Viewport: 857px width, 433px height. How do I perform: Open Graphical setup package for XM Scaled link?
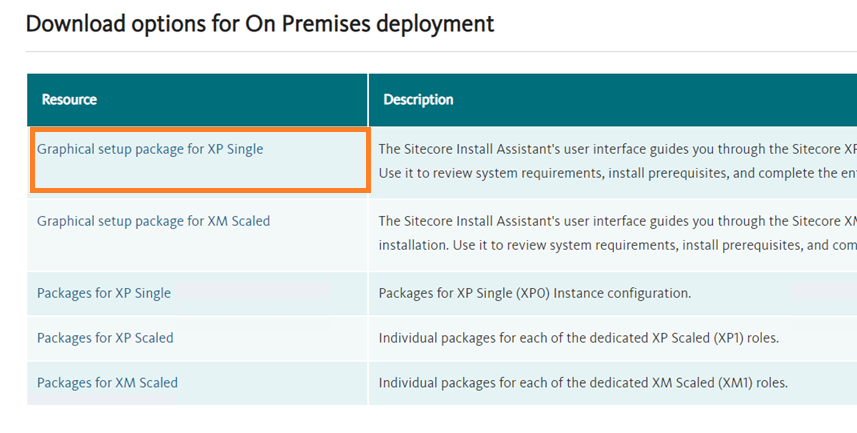(153, 221)
